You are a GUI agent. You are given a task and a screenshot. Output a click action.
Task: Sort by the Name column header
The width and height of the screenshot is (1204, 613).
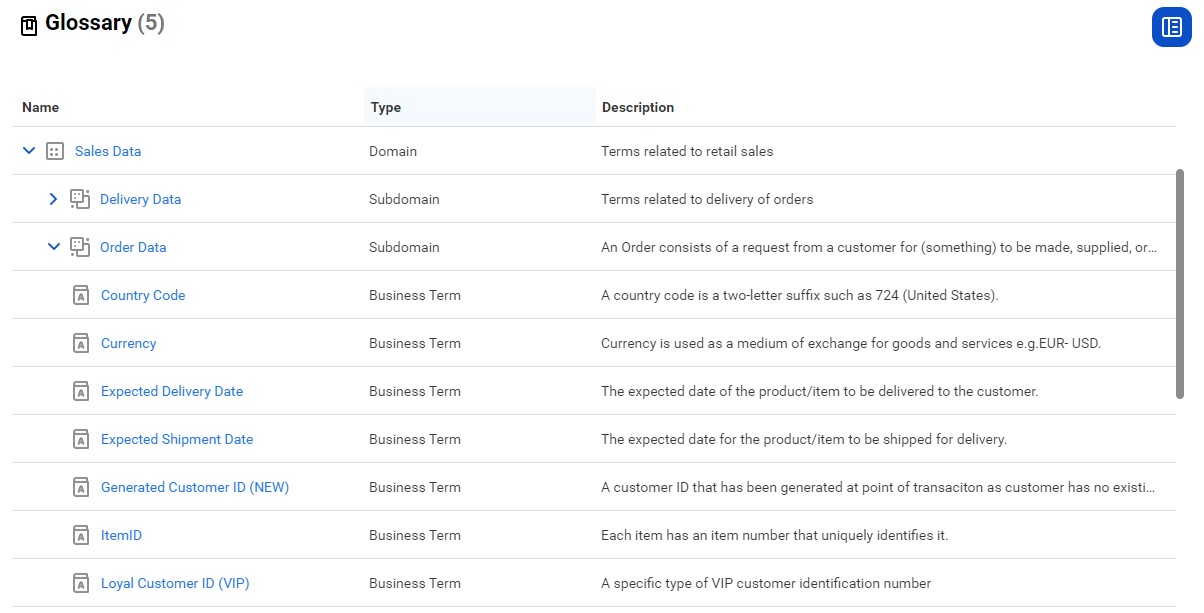[41, 107]
